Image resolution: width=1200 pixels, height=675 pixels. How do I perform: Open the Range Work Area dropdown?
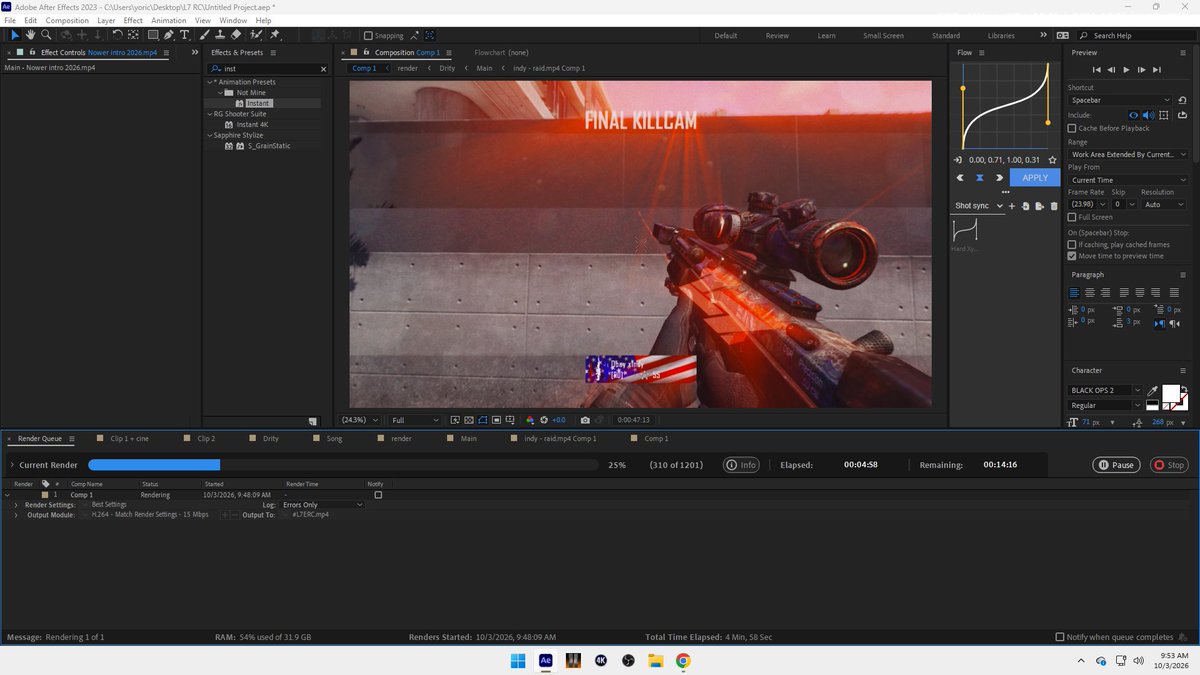pyautogui.click(x=1128, y=155)
